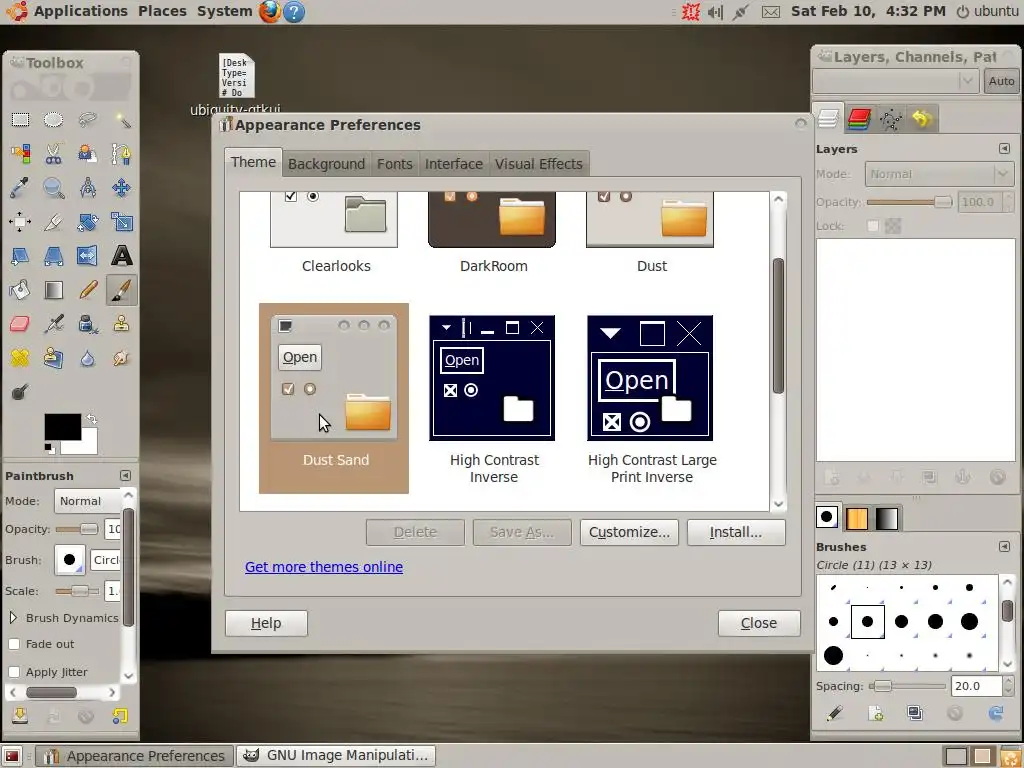Screen dimensions: 1024x768
Task: Select the Pencil tool
Action: click(88, 289)
